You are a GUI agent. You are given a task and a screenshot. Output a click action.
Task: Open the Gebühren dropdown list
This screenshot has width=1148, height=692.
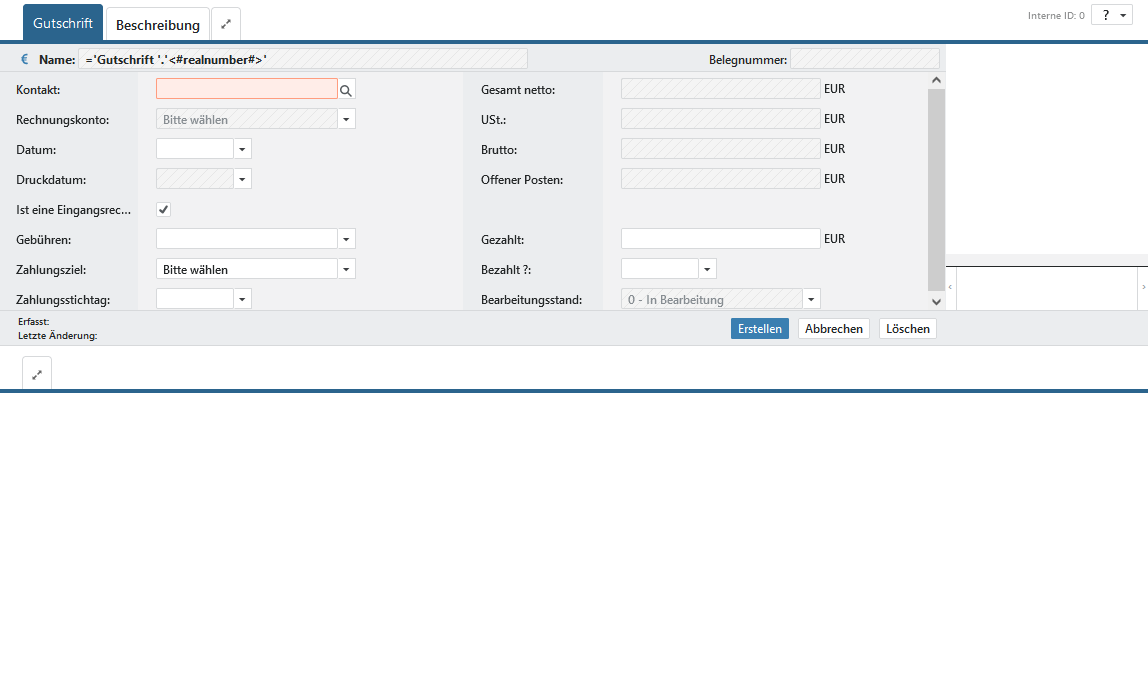point(346,239)
